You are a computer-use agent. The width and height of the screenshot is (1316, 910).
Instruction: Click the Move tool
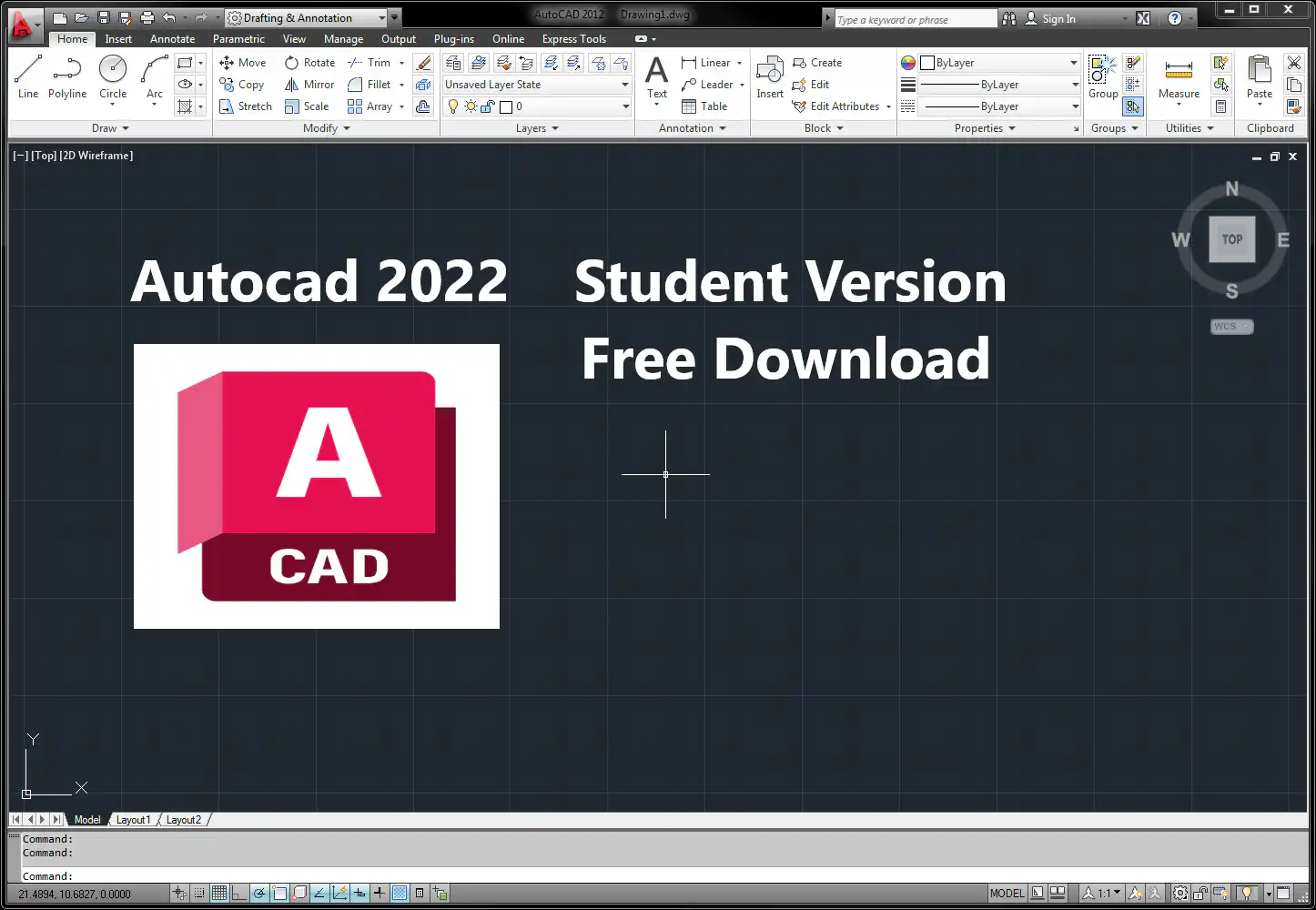(x=243, y=63)
